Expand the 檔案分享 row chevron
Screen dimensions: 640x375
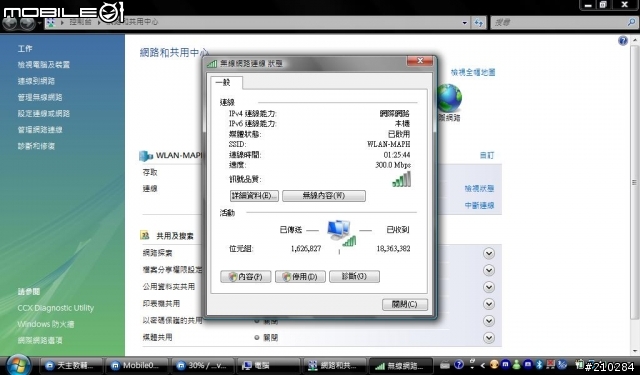(489, 270)
